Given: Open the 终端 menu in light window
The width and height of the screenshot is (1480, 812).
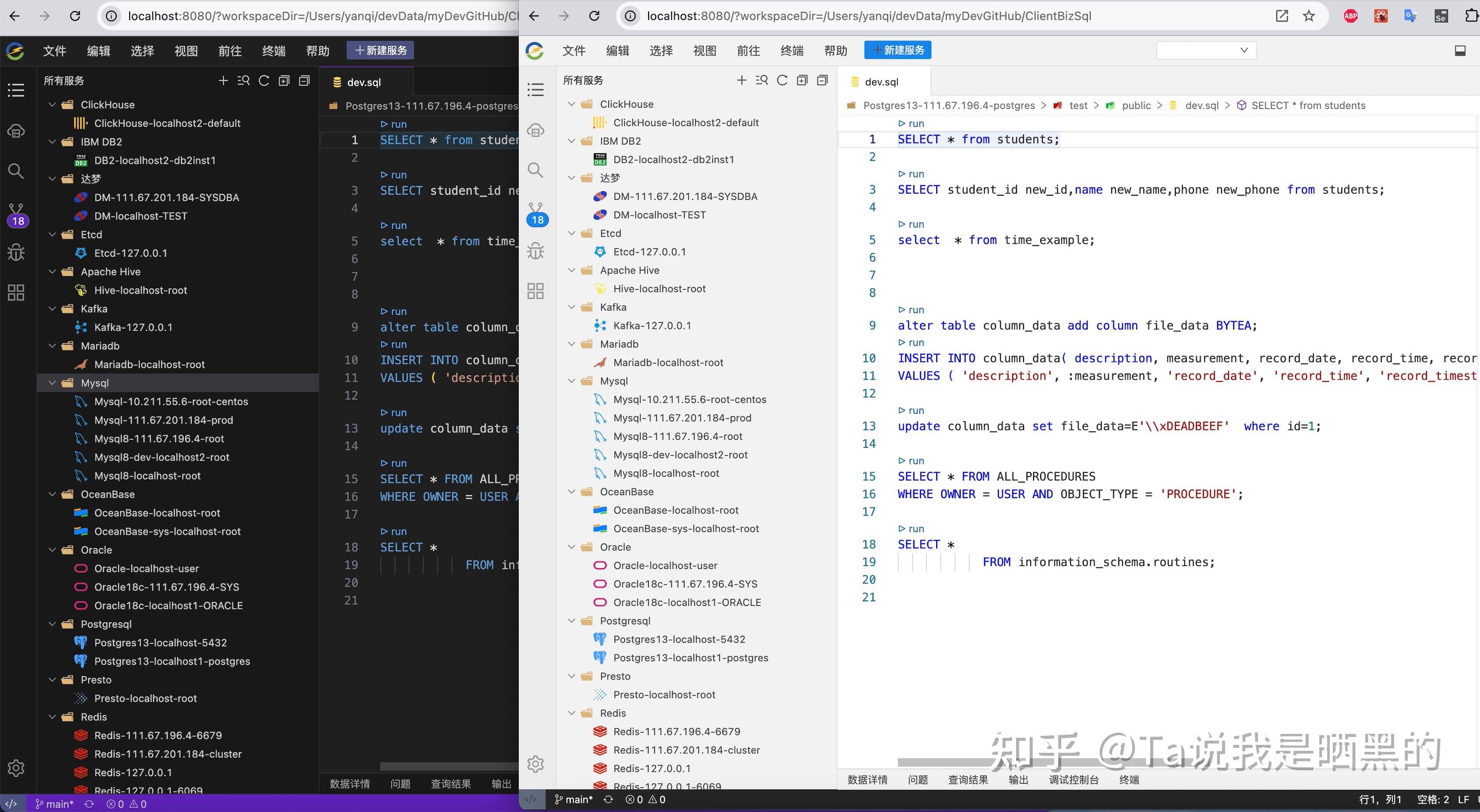Looking at the screenshot, I should point(792,50).
